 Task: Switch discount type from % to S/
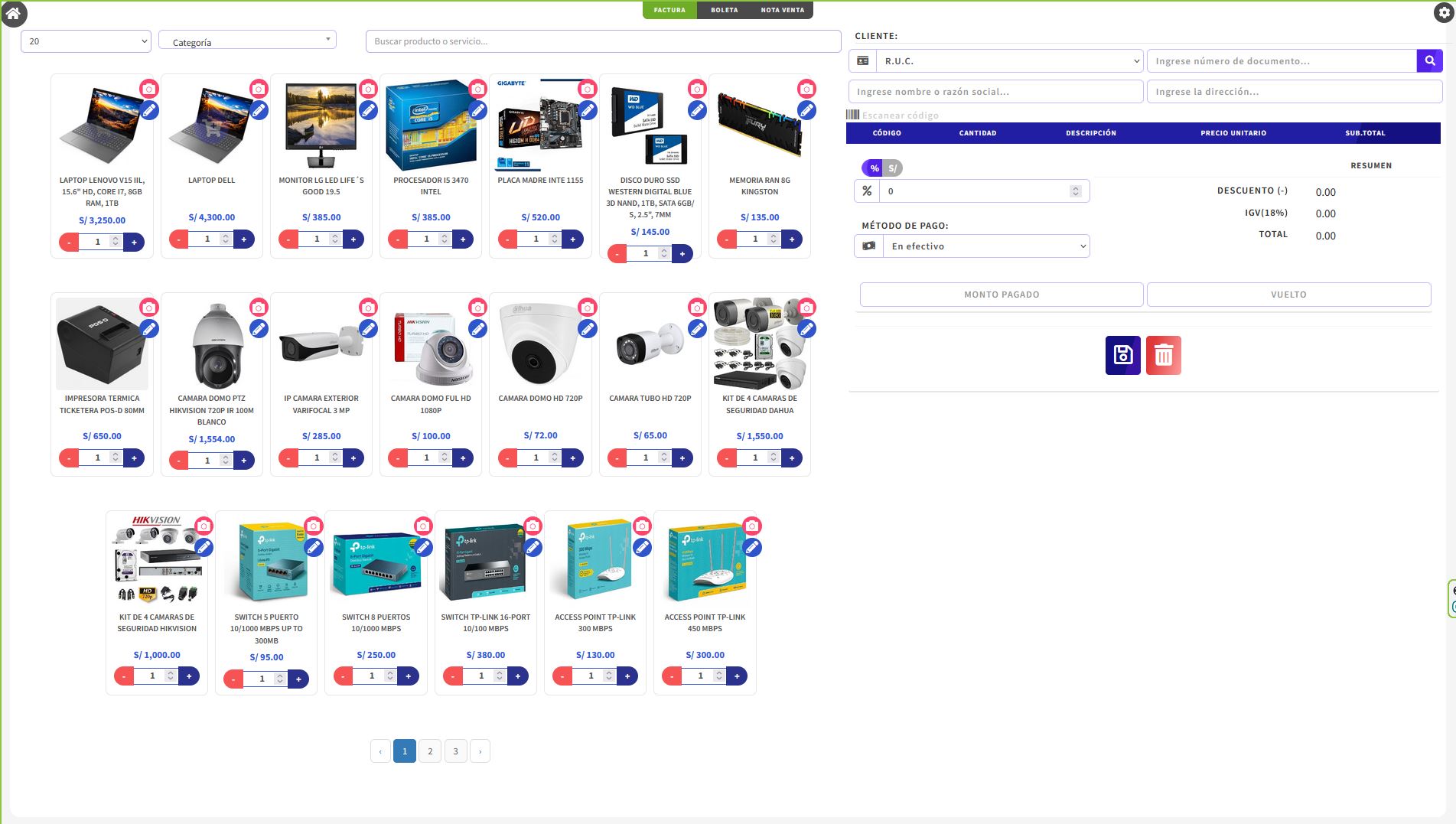[892, 167]
